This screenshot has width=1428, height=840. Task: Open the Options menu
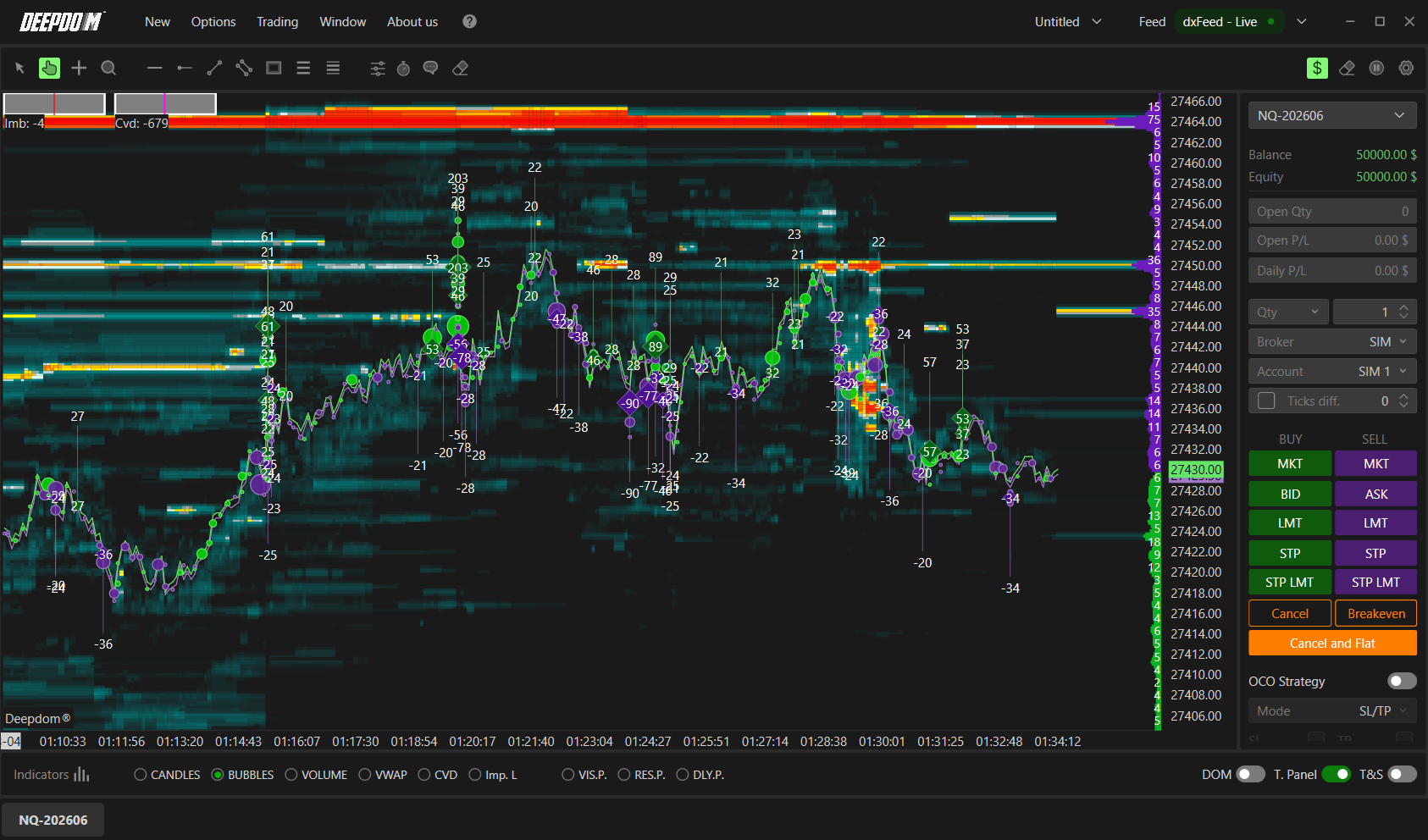pyautogui.click(x=213, y=22)
